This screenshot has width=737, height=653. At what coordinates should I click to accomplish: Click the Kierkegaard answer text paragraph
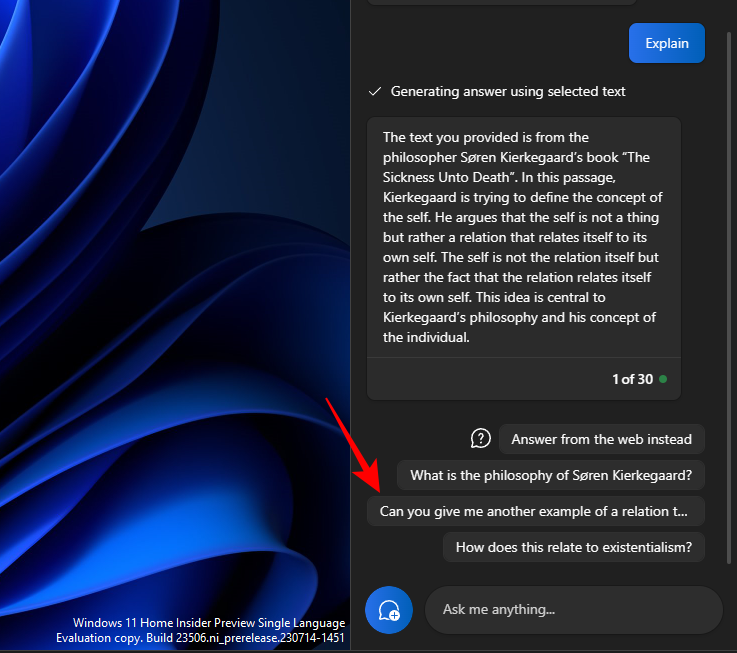[523, 237]
